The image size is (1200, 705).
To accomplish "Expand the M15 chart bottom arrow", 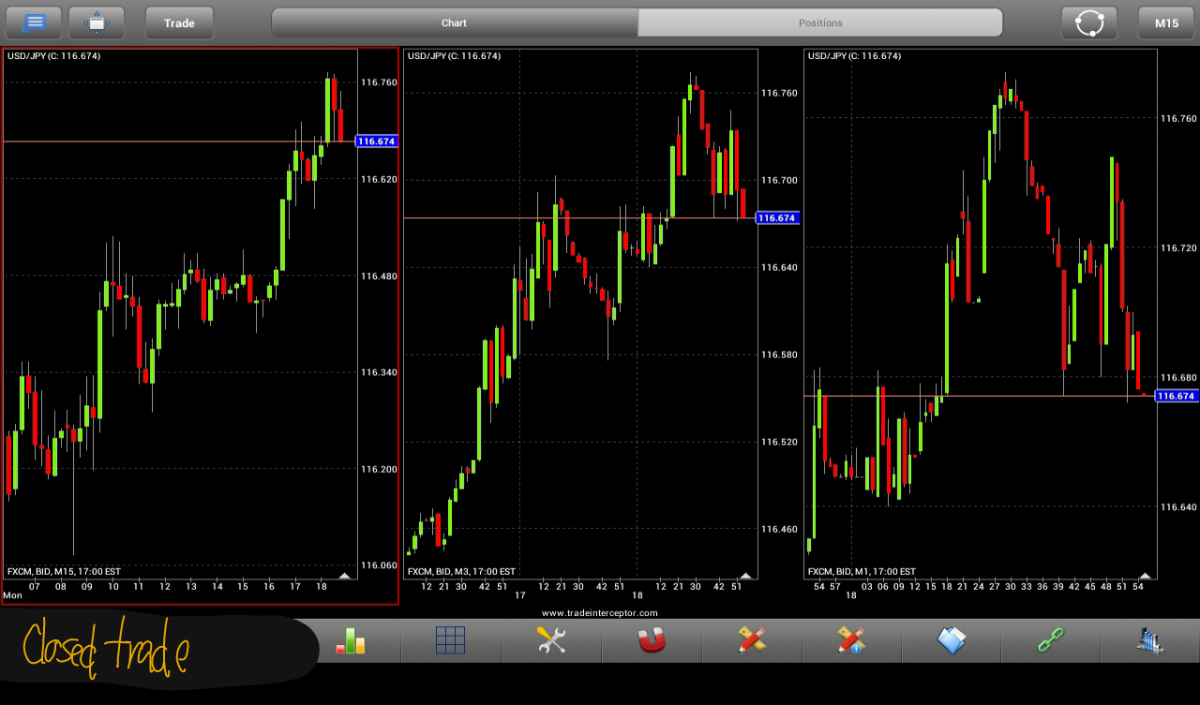I will tap(345, 575).
